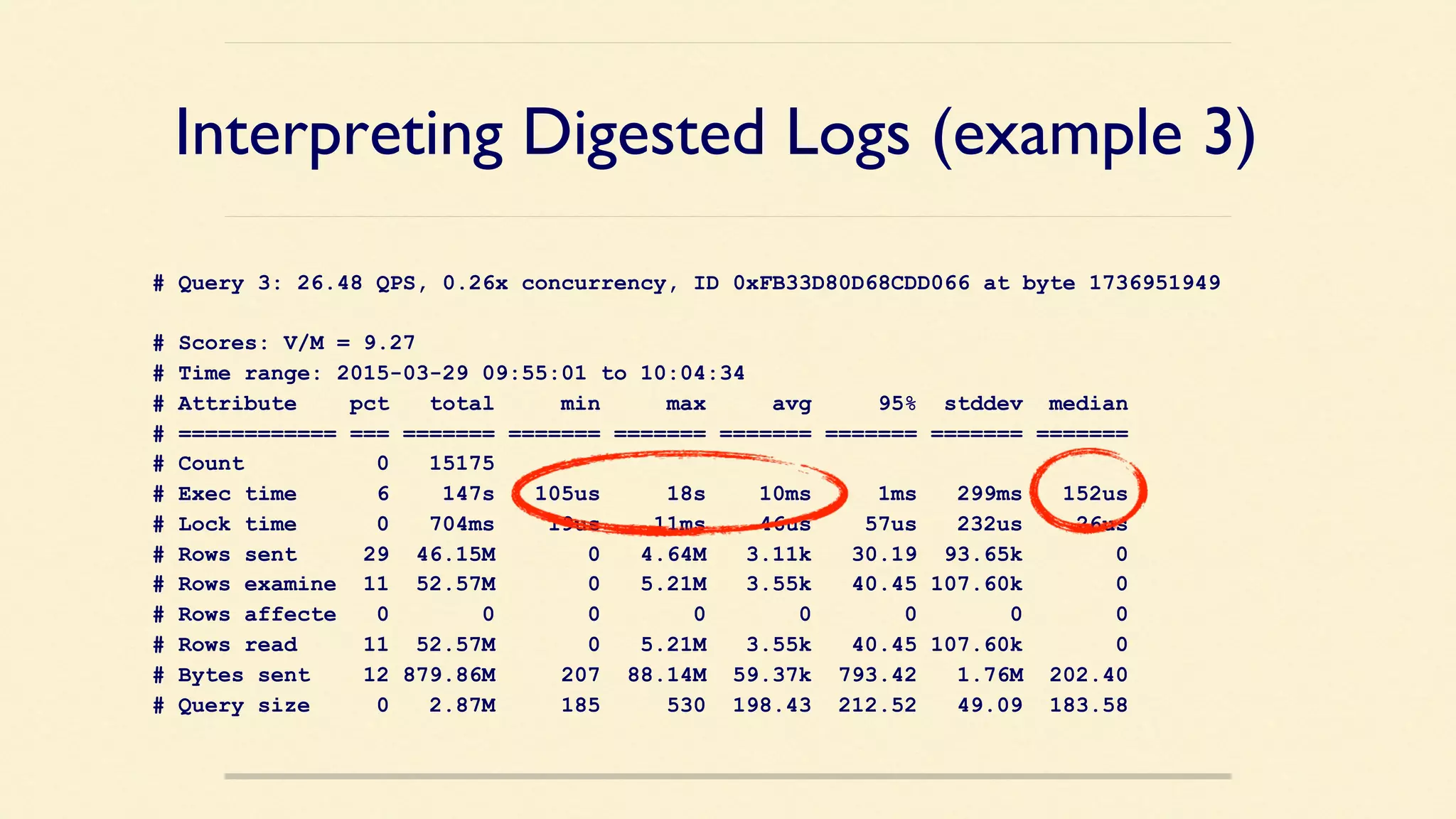Screen dimensions: 1456x819
Task: Click the Rows read 95% value '40.45'
Action: (884, 645)
